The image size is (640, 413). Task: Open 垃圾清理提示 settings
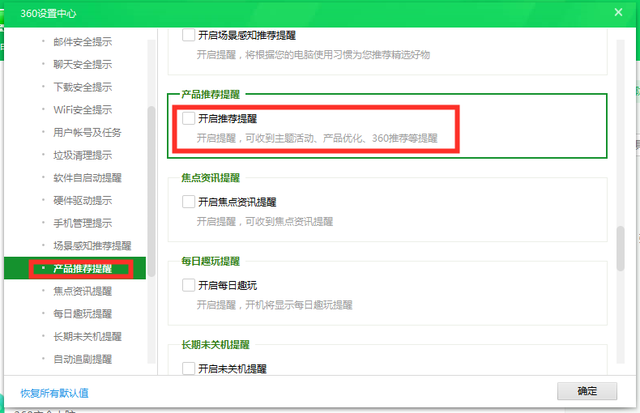pos(82,155)
